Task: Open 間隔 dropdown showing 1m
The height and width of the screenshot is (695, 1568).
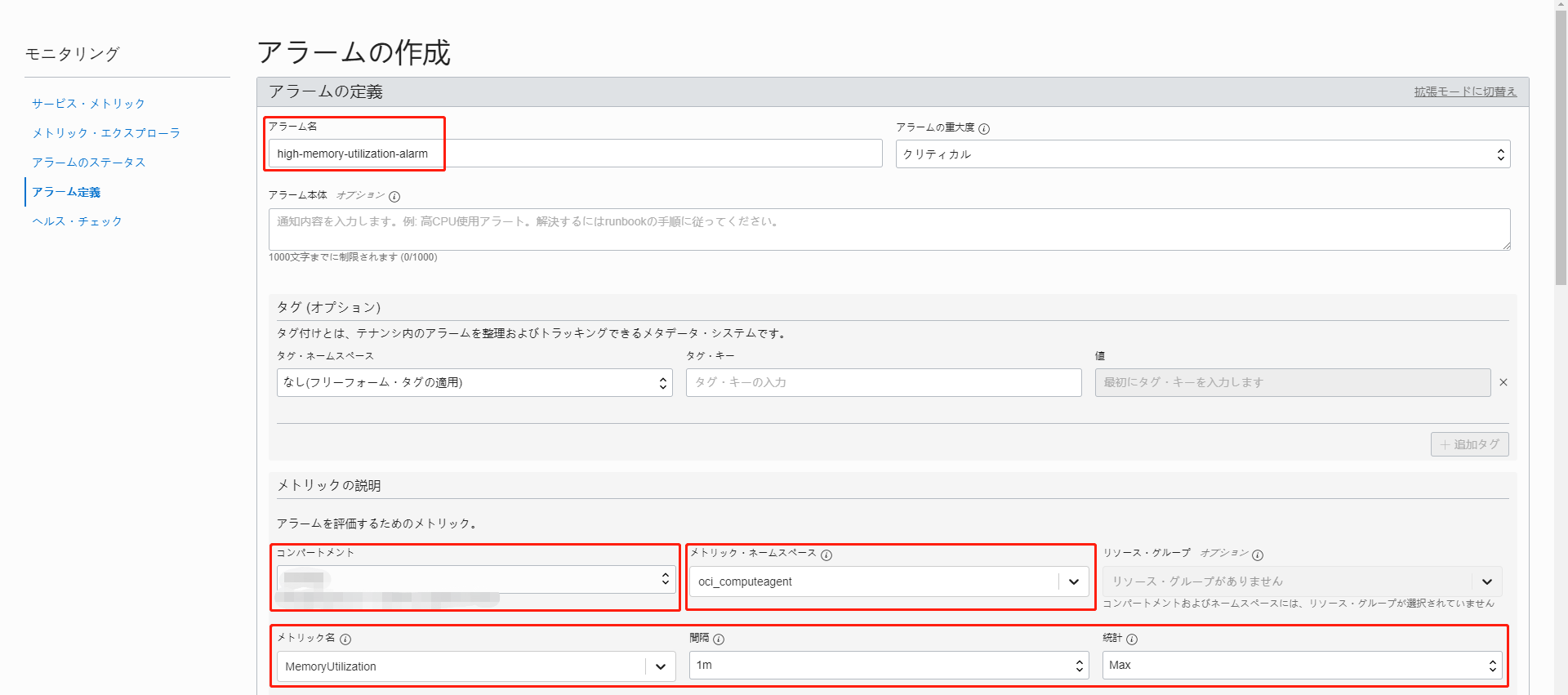Action: [x=889, y=666]
